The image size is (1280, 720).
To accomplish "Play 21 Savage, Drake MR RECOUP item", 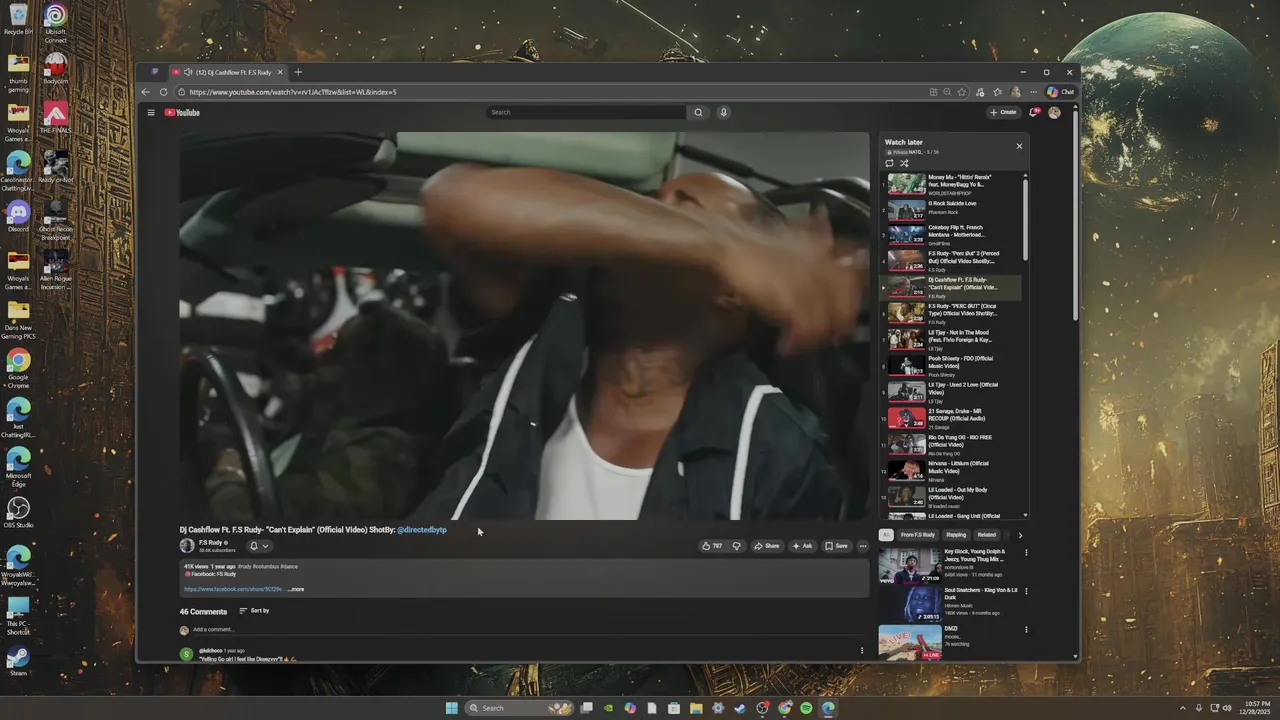I will (x=951, y=418).
